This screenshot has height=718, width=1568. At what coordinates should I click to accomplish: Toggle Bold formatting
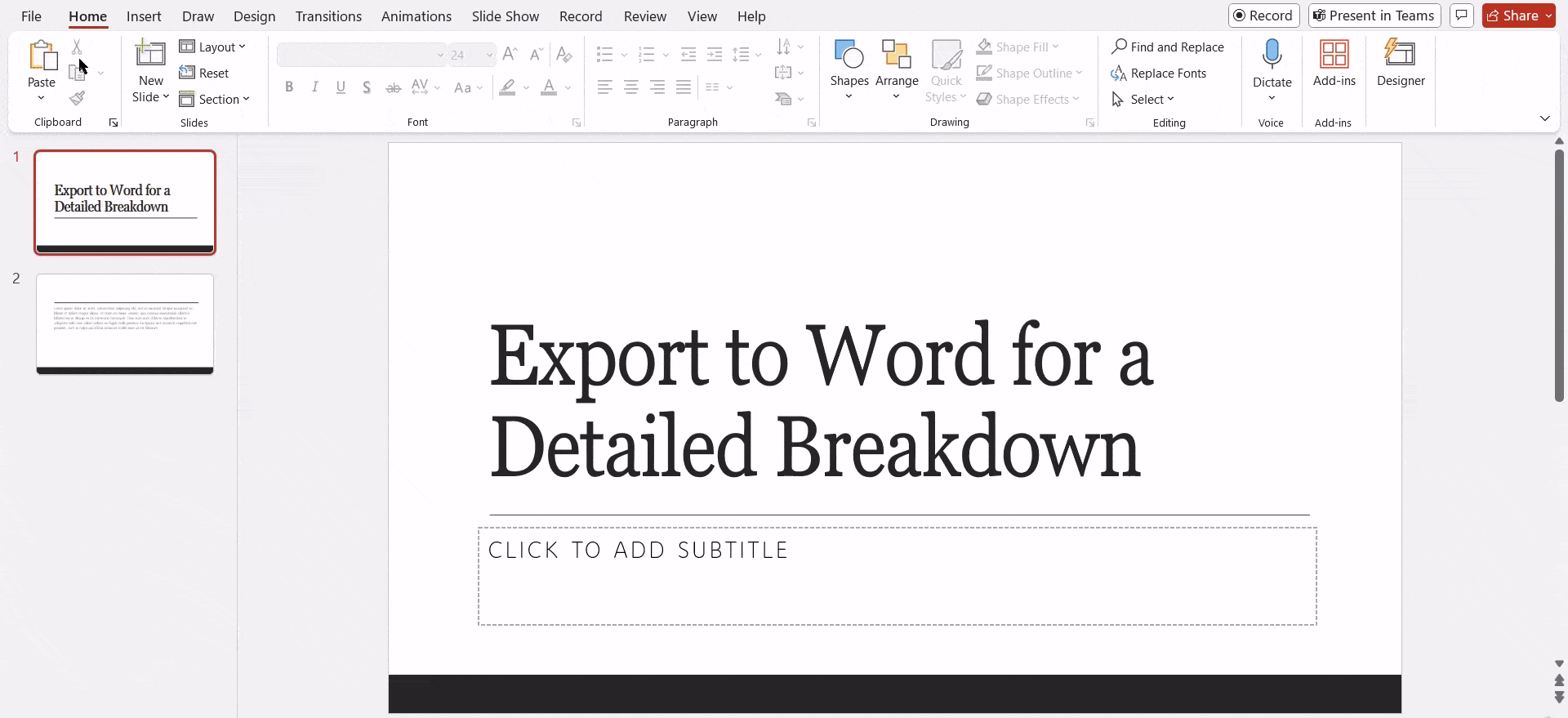coord(289,87)
